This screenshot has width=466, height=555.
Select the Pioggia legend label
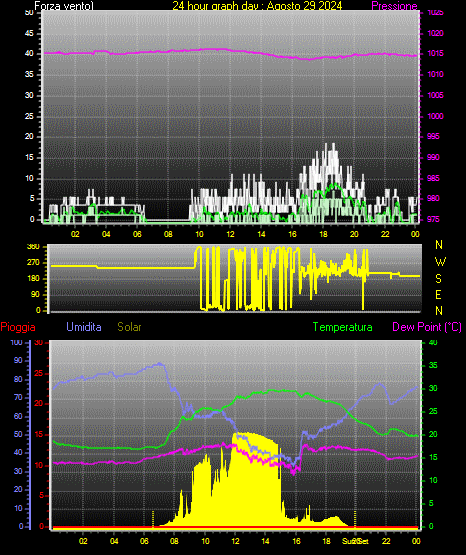[18, 327]
